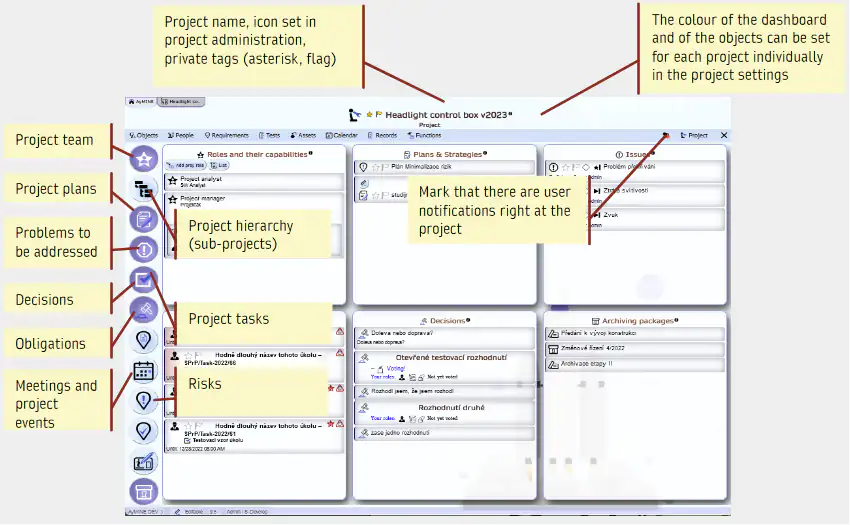
Task: Click the List button in Roles panel
Action: (x=219, y=165)
